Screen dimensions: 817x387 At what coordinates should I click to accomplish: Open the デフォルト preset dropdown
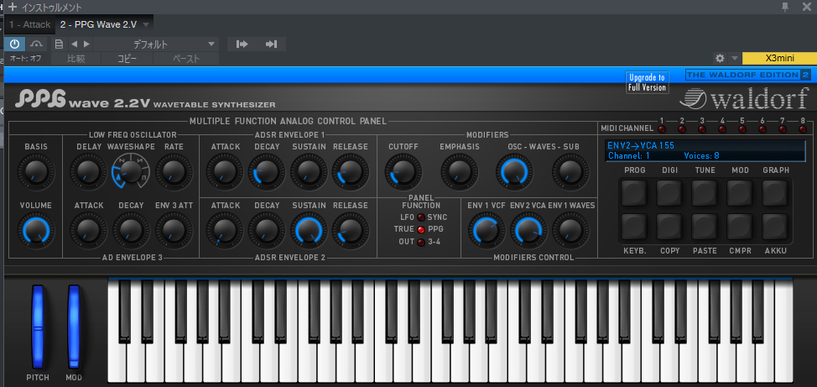[x=156, y=44]
